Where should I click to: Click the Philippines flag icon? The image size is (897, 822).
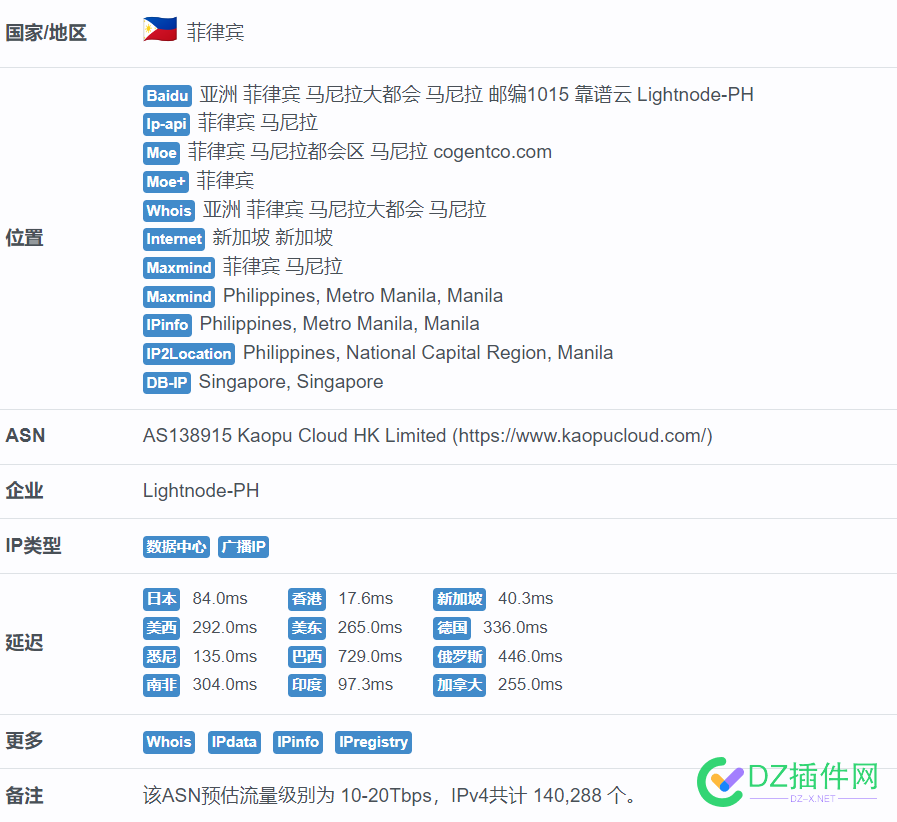click(160, 29)
